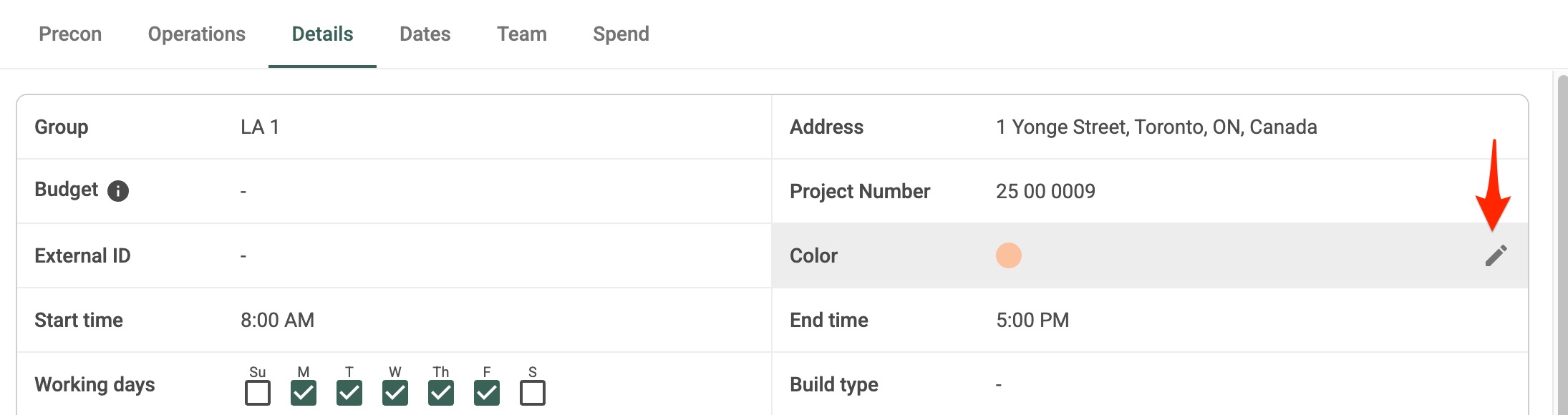1568x415 pixels.
Task: Click the 8:00 AM start time value
Action: pyautogui.click(x=277, y=321)
